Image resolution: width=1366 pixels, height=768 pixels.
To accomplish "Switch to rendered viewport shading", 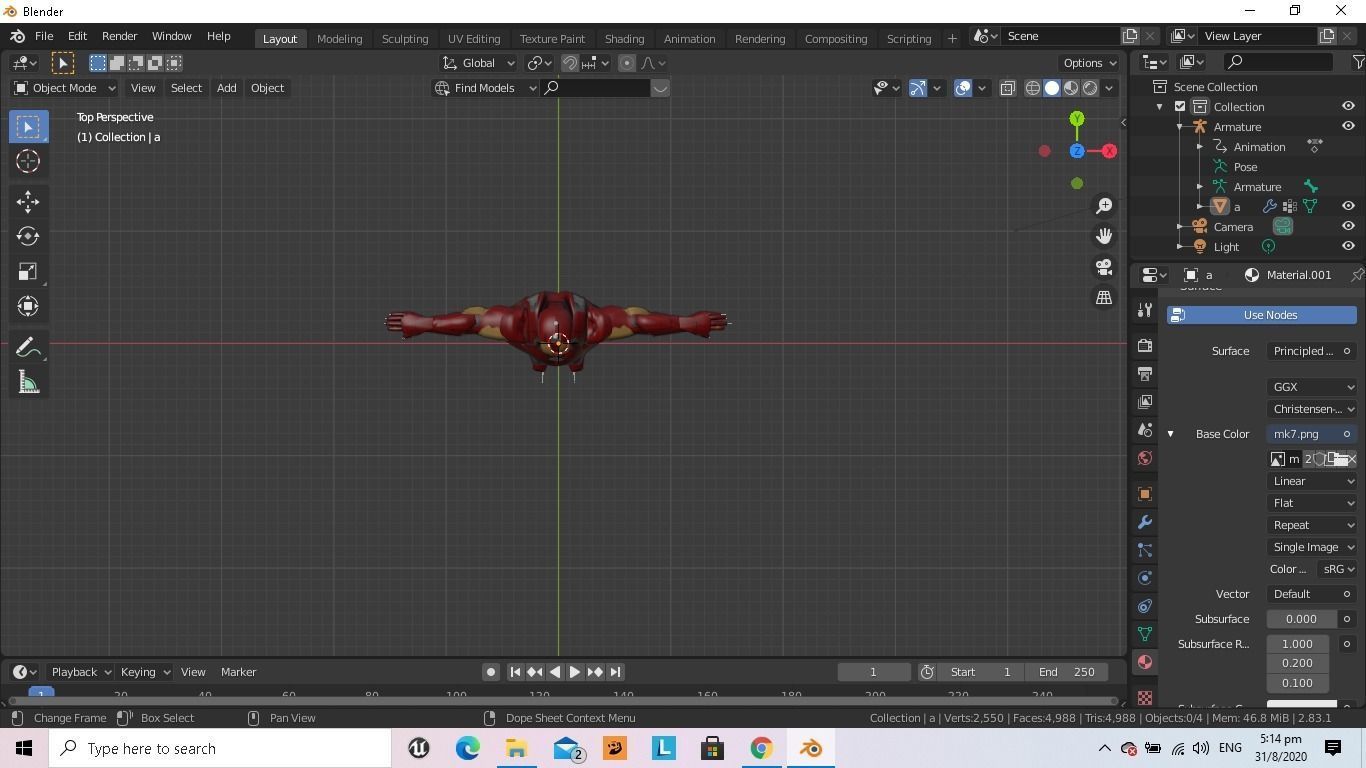I will tap(1090, 88).
